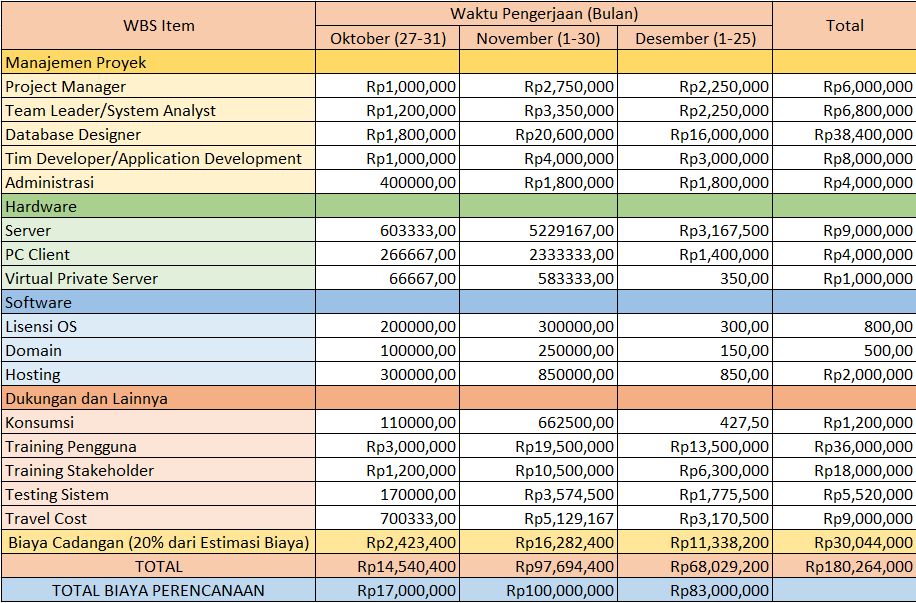Select Testing Sistem total Rp5,520,000
The image size is (916, 603).
844,493
